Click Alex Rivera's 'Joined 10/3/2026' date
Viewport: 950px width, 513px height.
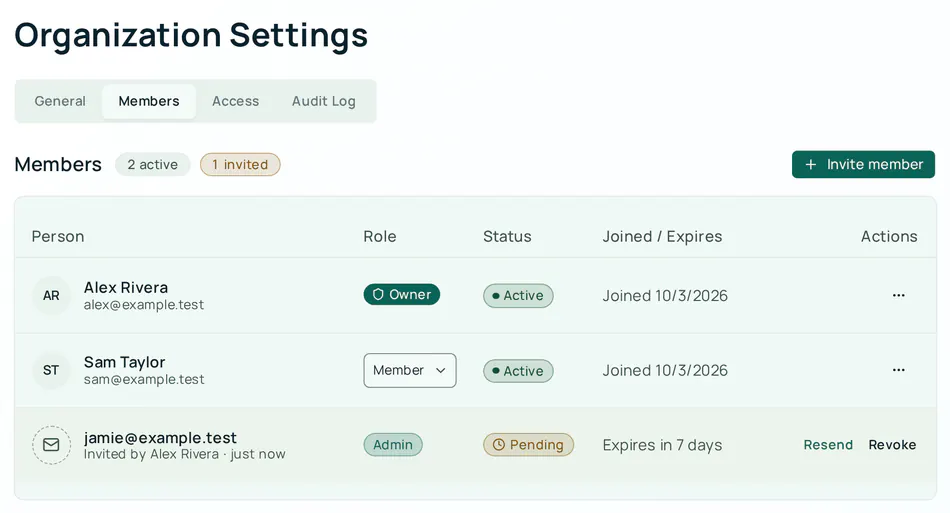click(x=665, y=296)
